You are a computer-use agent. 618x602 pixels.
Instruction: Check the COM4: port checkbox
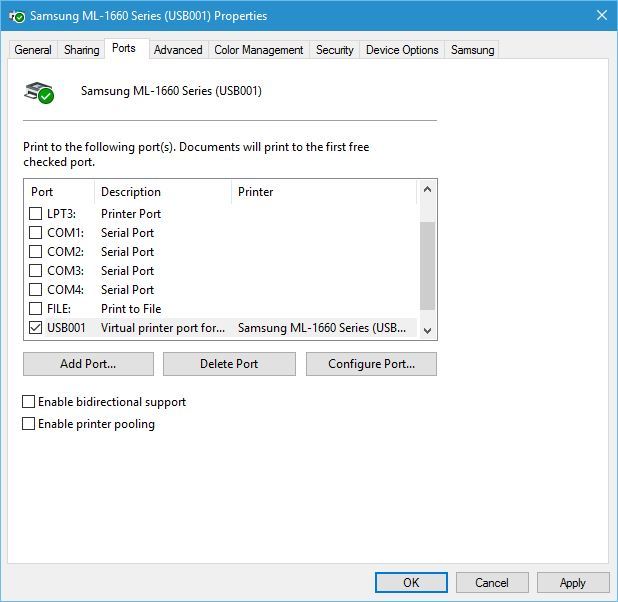(x=35, y=289)
